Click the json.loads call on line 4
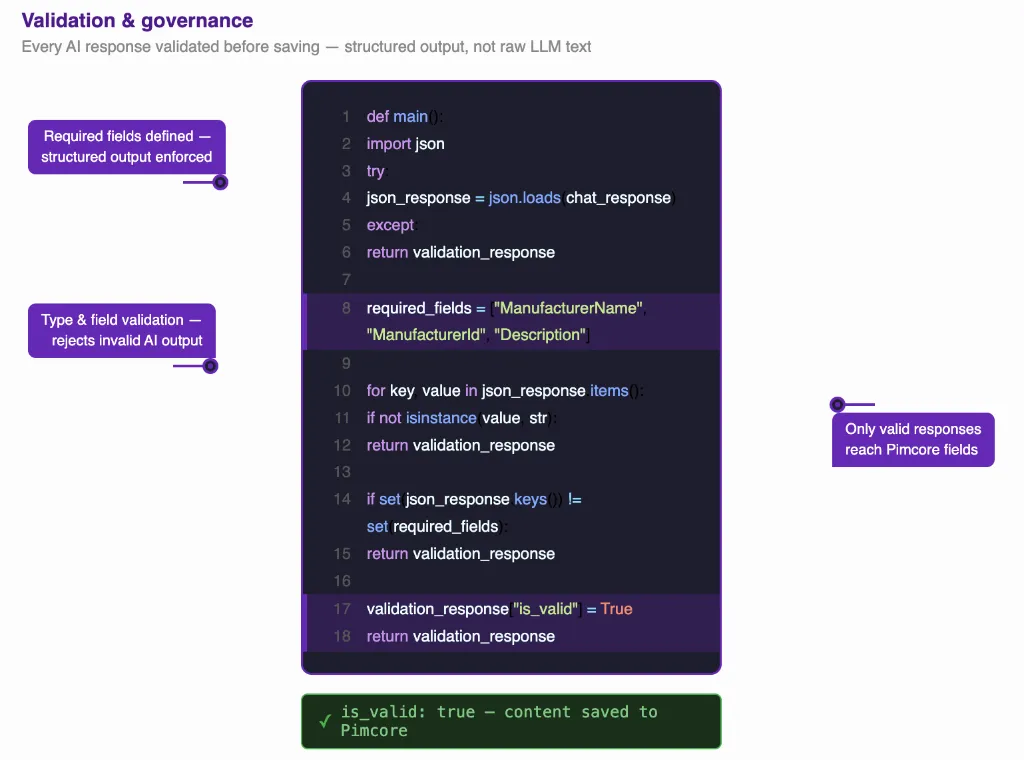This screenshot has width=1024, height=760. tap(524, 198)
